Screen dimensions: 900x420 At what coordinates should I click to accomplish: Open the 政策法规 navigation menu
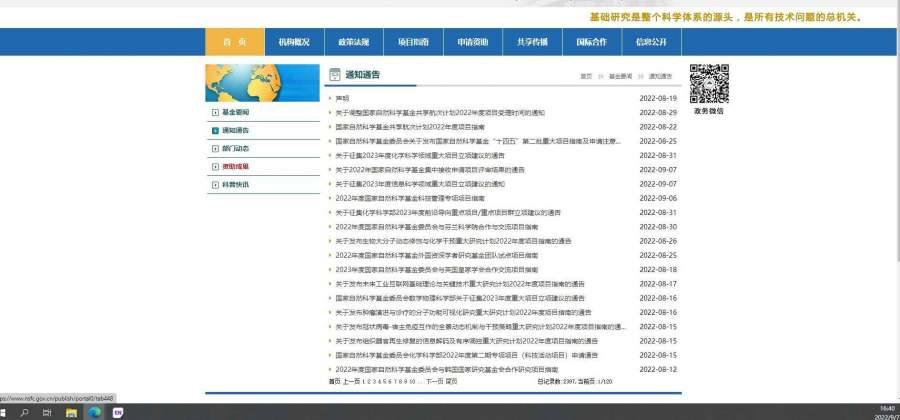click(354, 42)
